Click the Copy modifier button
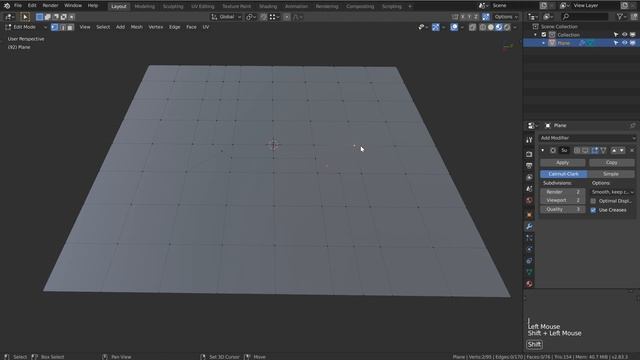Viewport: 640px width, 360px height. coord(611,162)
